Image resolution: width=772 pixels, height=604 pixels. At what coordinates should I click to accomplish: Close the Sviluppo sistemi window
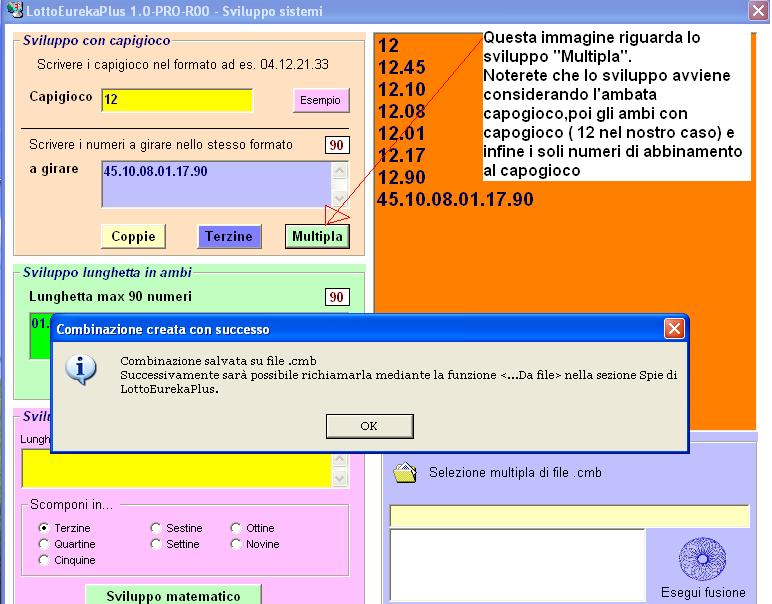point(758,10)
